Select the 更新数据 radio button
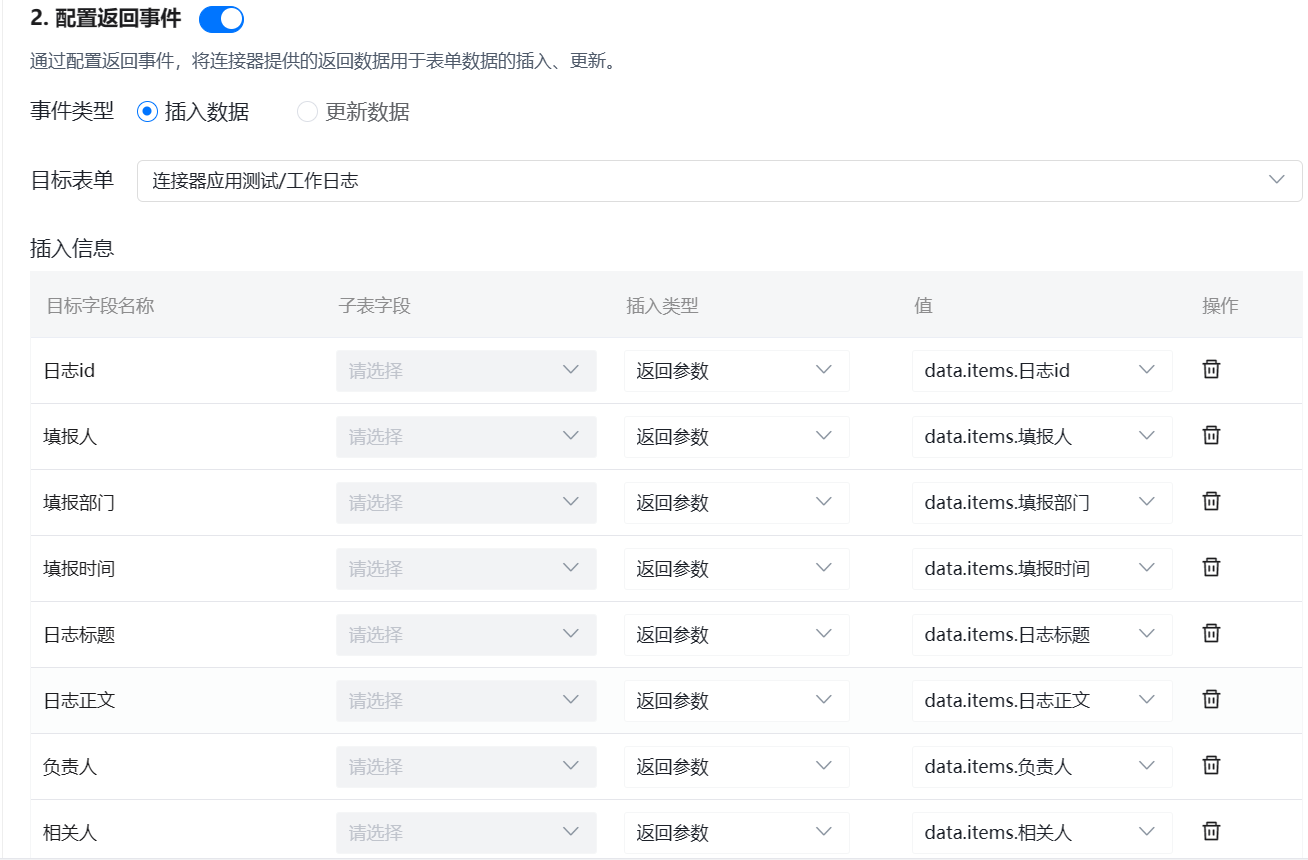1308x860 pixels. 307,112
